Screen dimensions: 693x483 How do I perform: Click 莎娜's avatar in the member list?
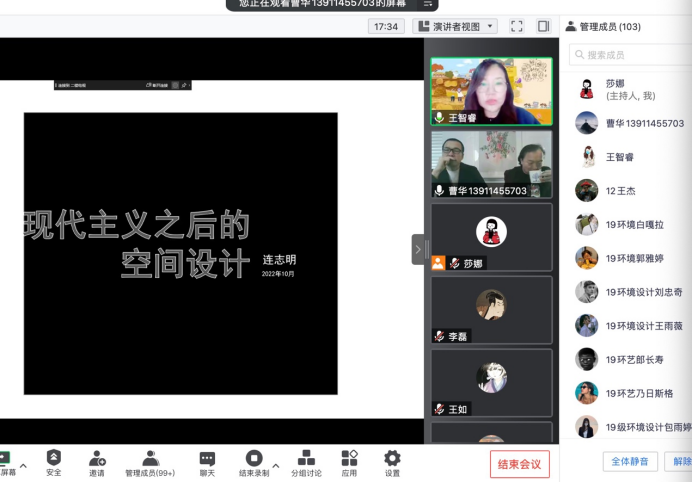[x=586, y=89]
